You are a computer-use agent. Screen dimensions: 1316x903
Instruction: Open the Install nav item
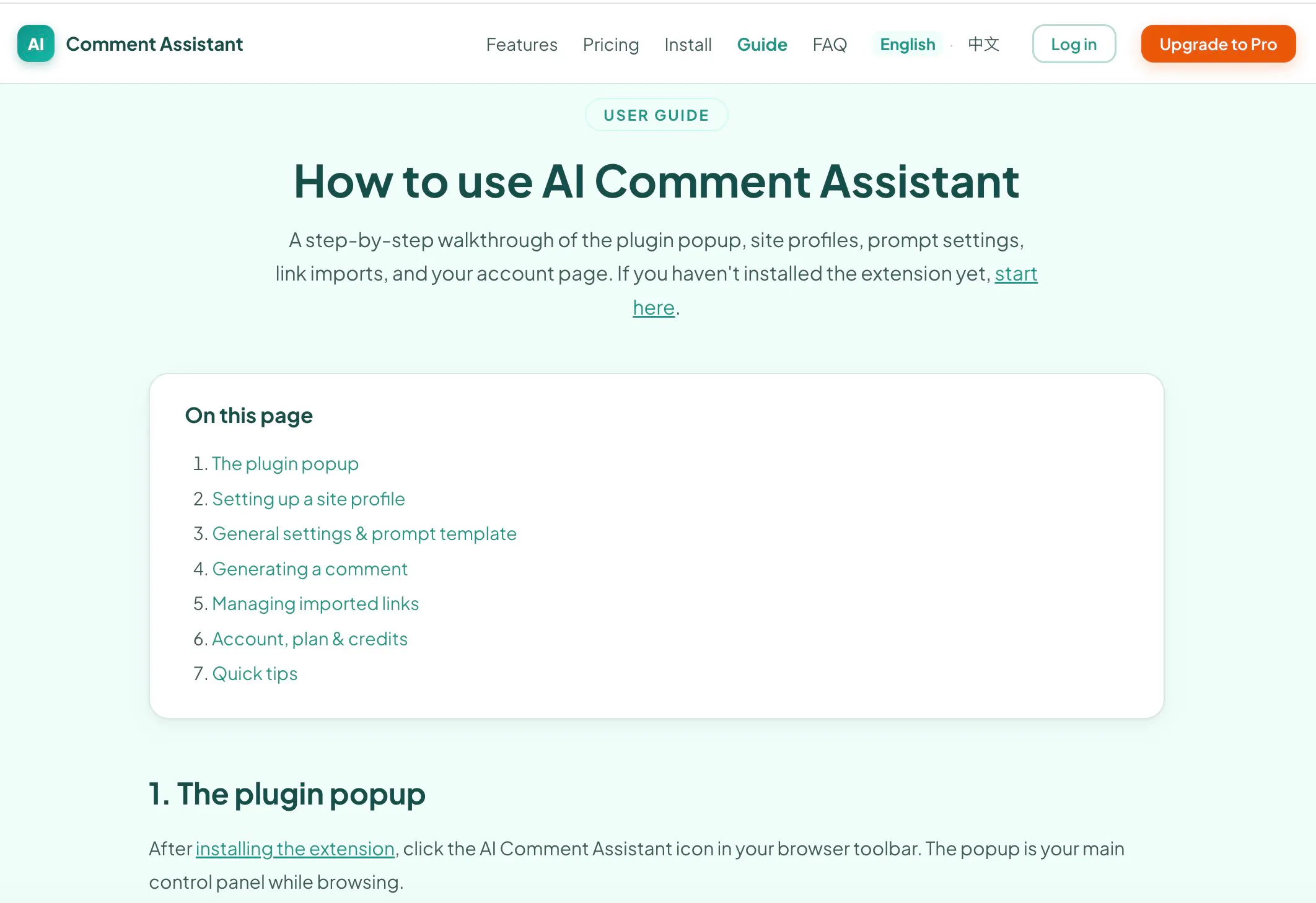(x=688, y=45)
